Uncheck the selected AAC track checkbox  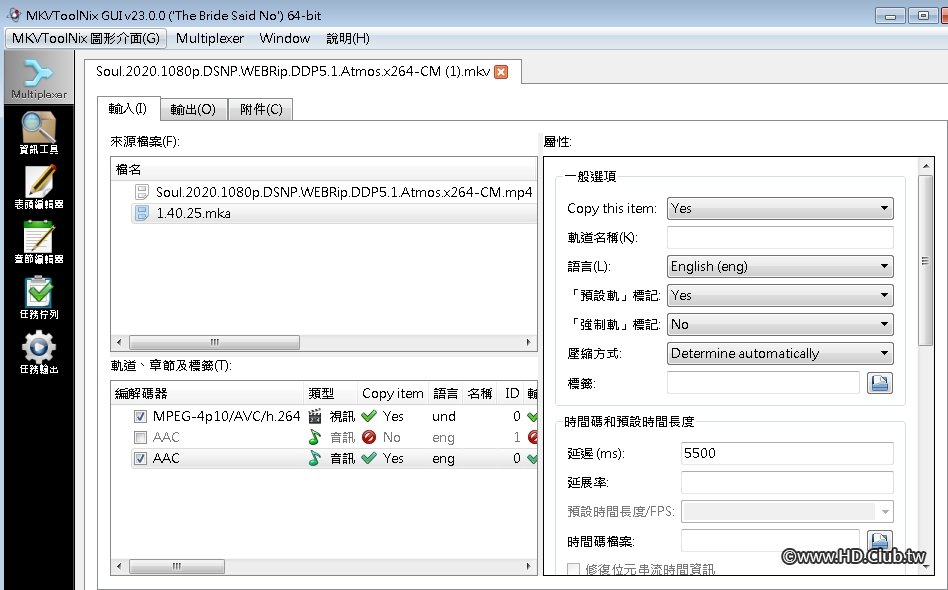pyautogui.click(x=140, y=458)
